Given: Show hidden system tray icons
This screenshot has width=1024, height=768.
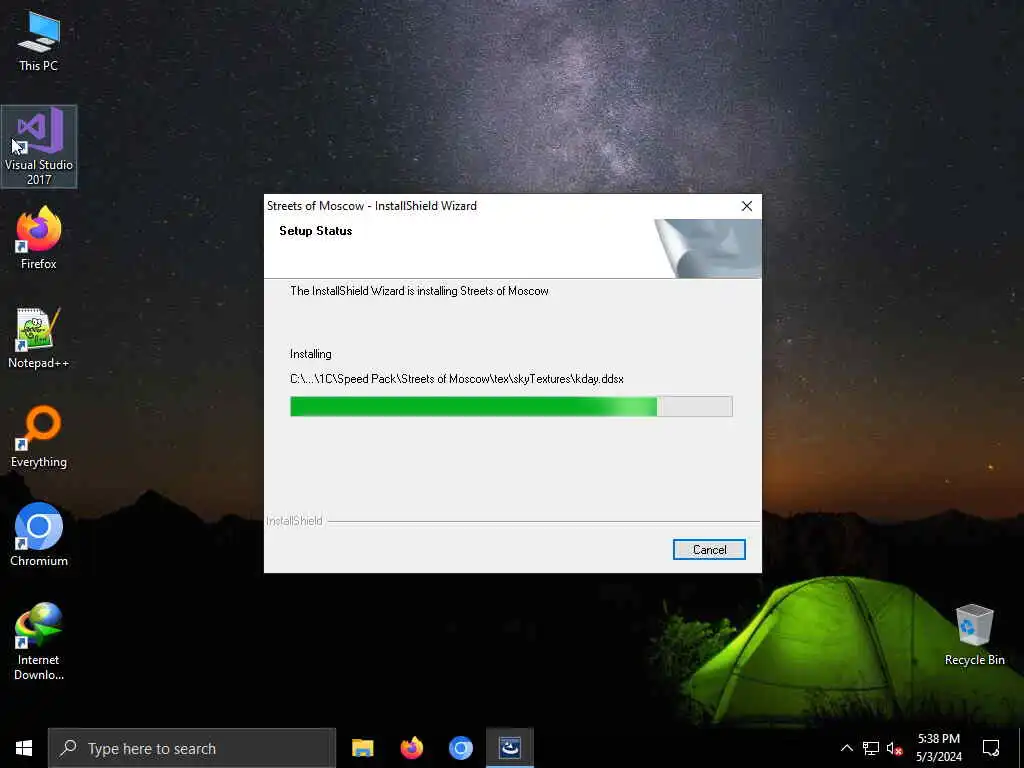Looking at the screenshot, I should click(846, 748).
